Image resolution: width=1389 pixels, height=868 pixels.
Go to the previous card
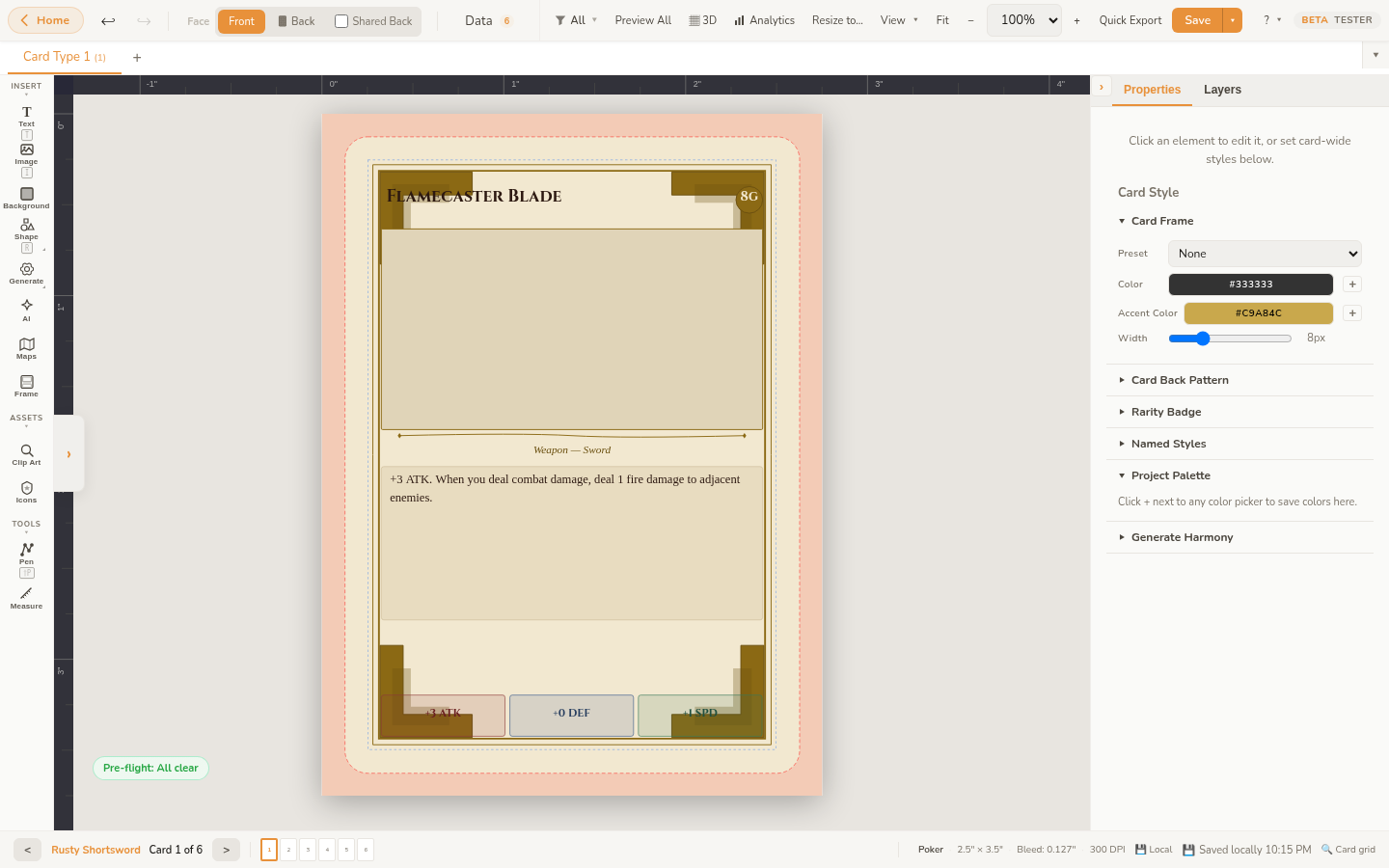point(27,850)
